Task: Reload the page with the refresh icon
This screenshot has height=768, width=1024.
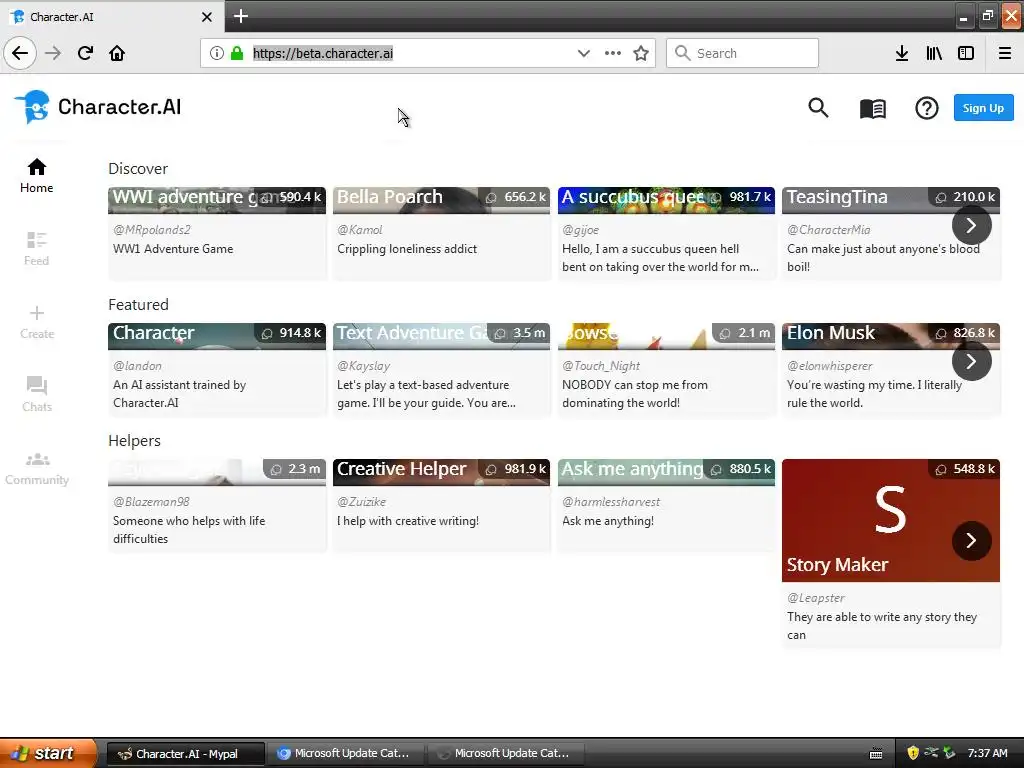Action: pos(85,53)
